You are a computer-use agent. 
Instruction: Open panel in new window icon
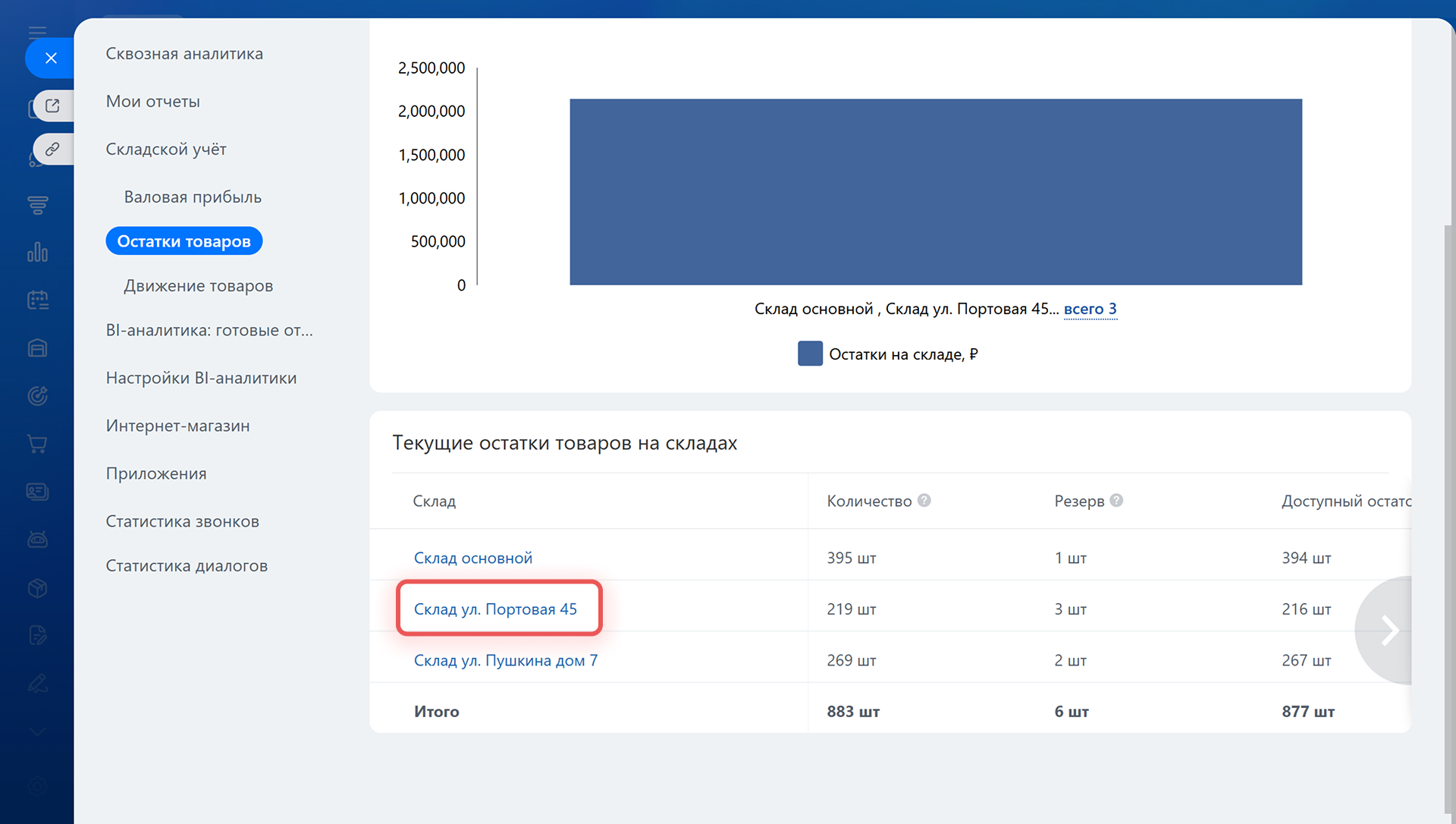[x=52, y=105]
